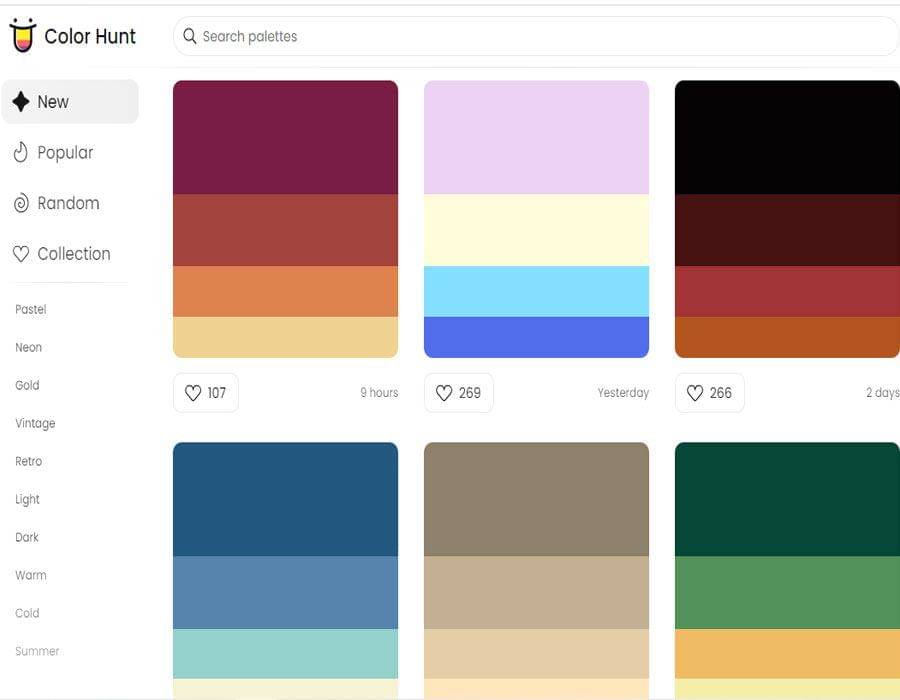Screen dimensions: 900x700
Task: Click the dark maroon top swatch
Action: click(285, 137)
